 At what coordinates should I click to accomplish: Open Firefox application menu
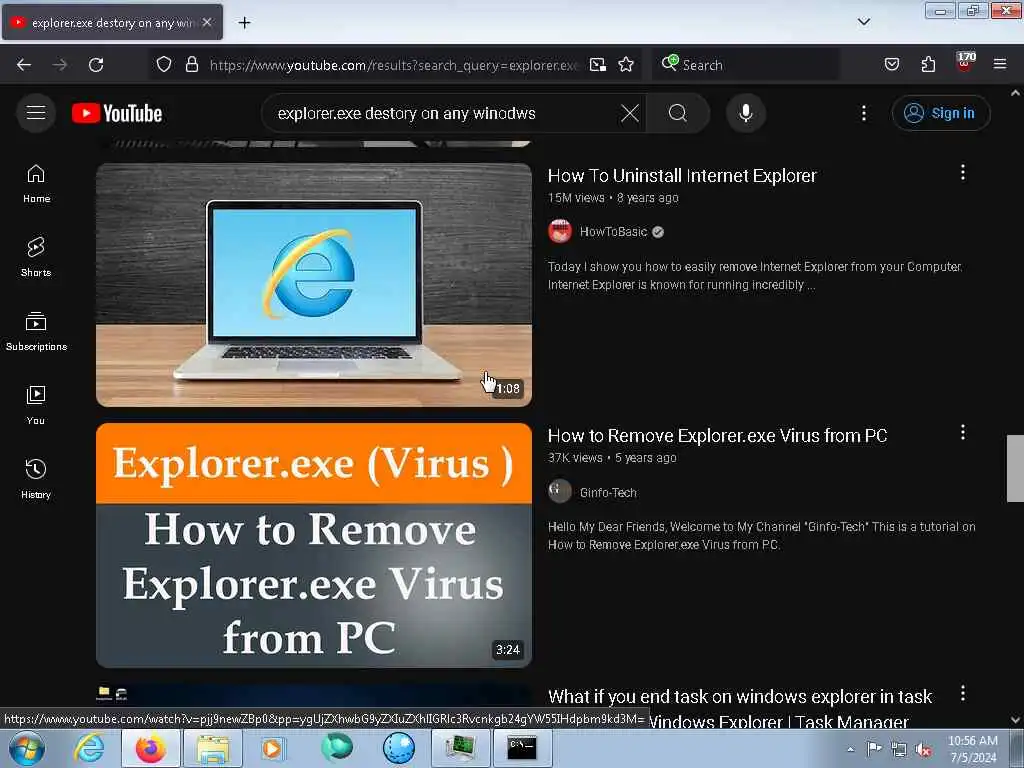coord(1000,65)
